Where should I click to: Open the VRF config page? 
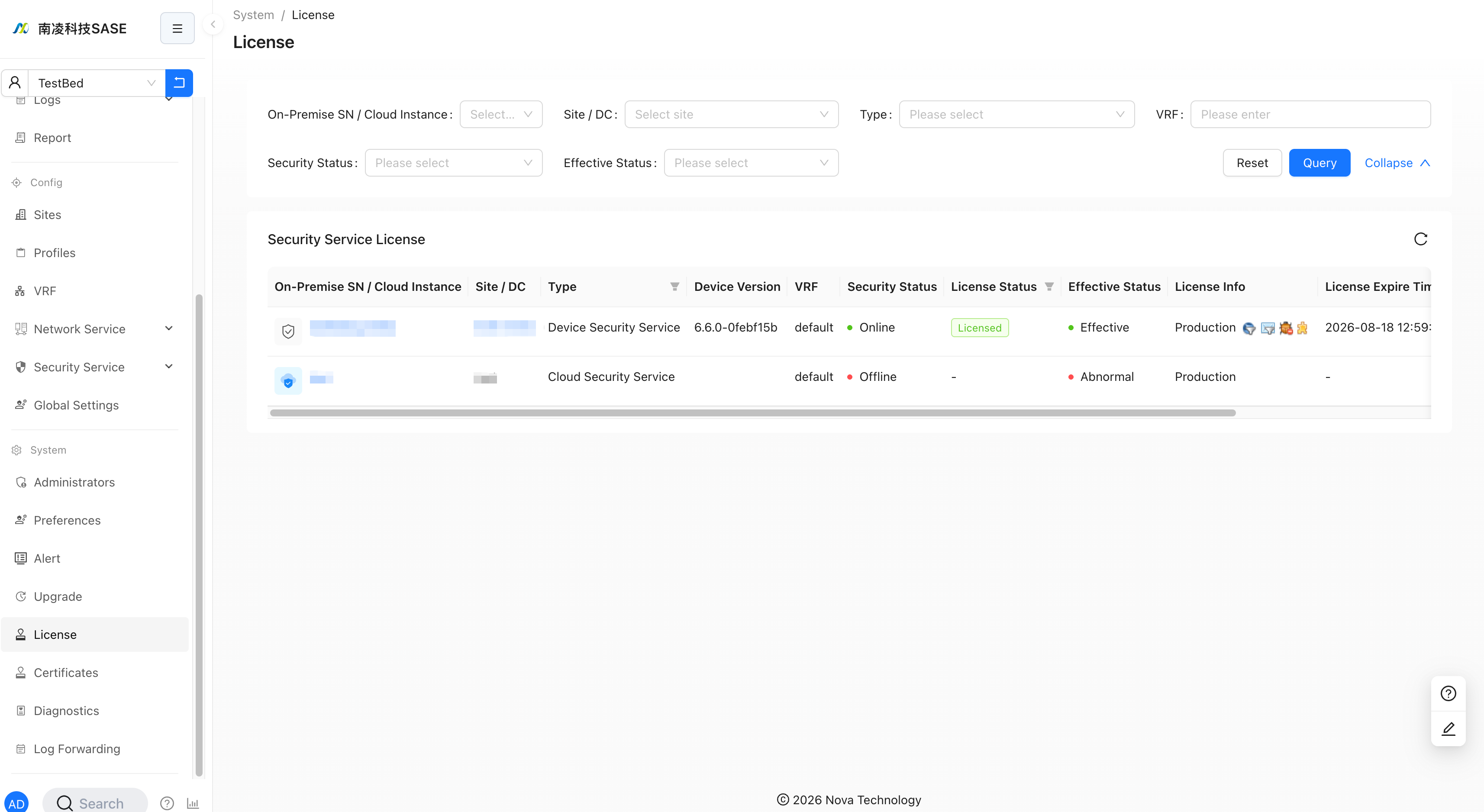pyautogui.click(x=45, y=291)
